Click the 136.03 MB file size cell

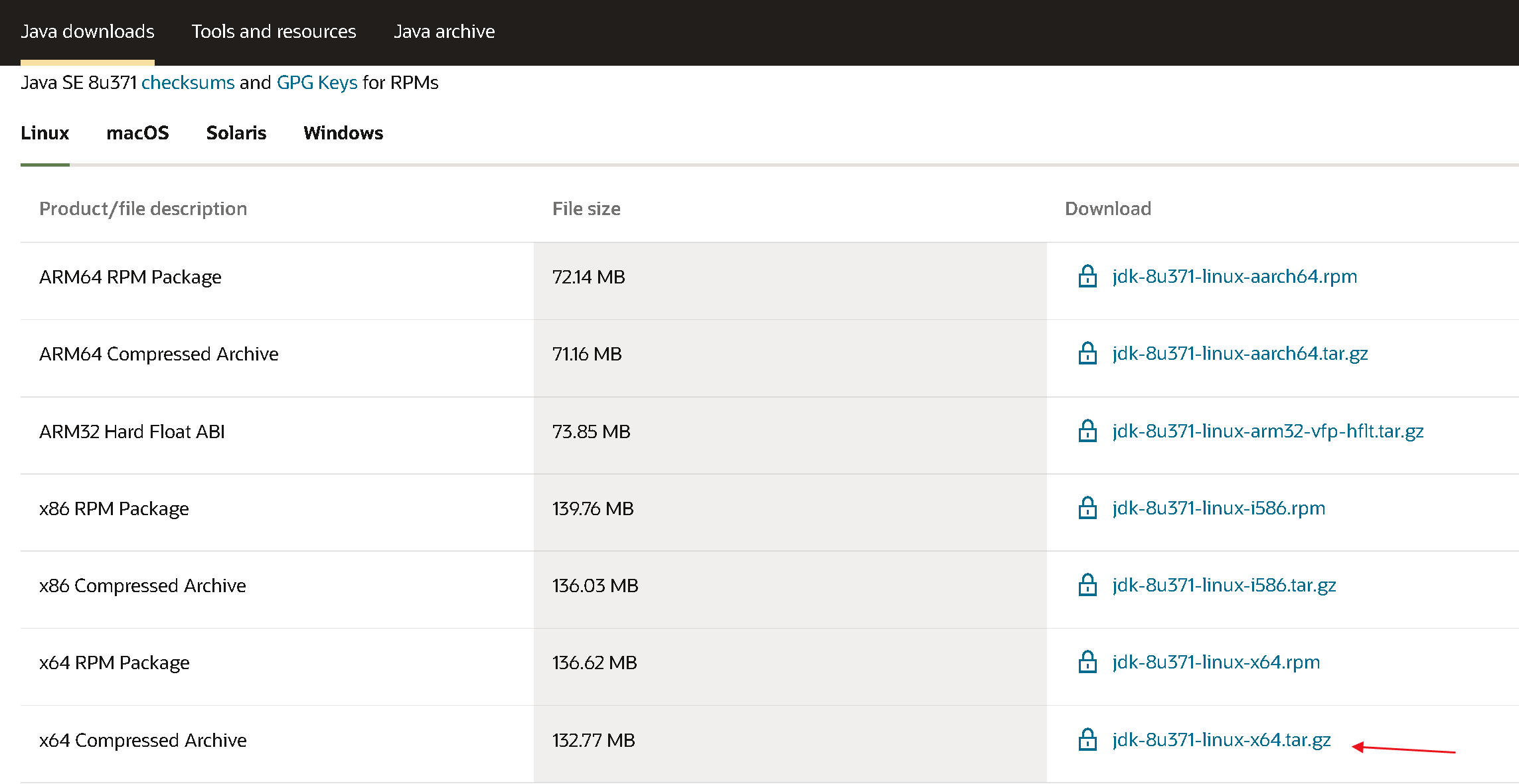[790, 589]
